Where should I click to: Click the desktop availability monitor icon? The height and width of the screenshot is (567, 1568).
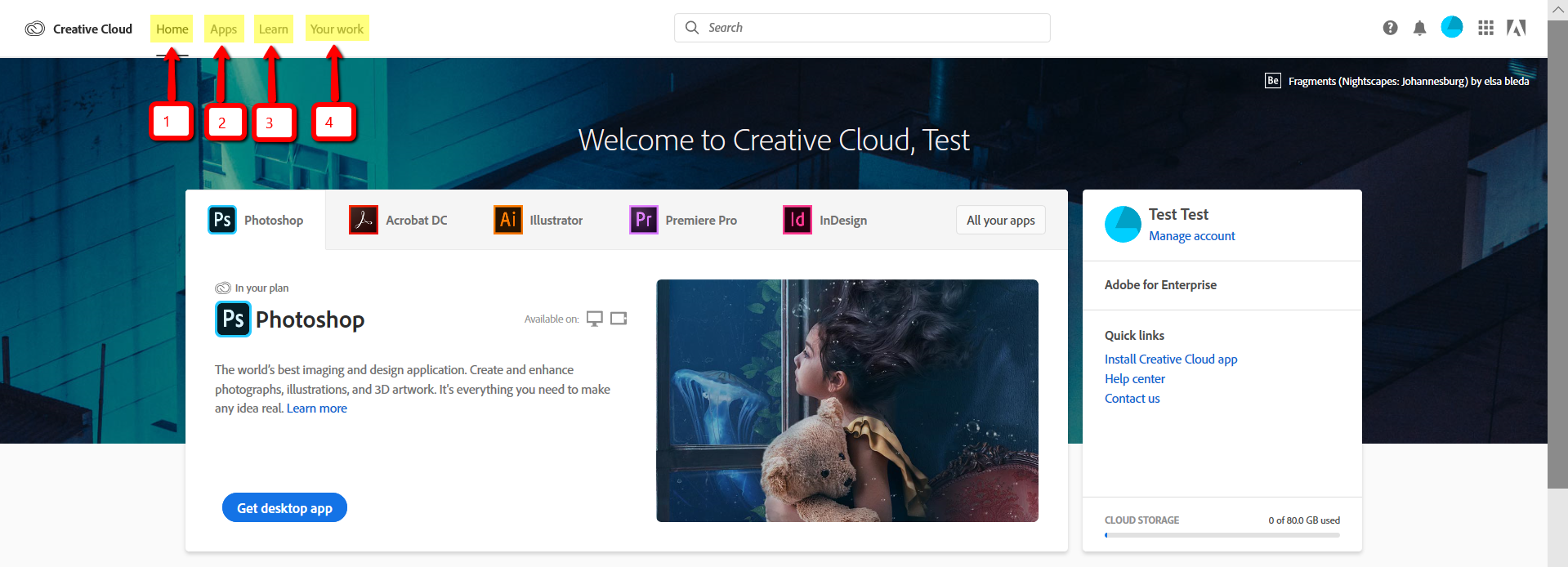[595, 319]
